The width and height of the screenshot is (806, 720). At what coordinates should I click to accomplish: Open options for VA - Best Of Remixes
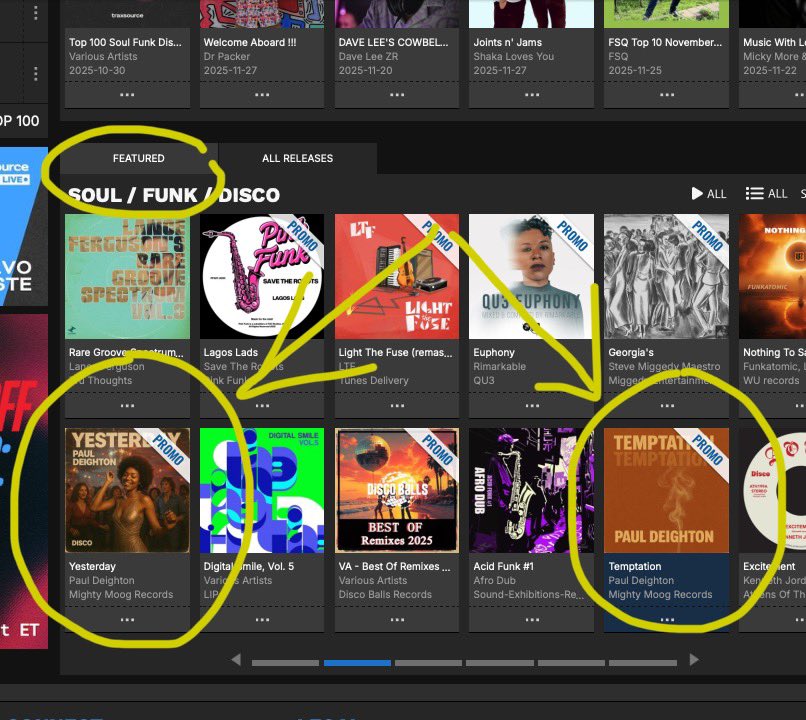397,620
